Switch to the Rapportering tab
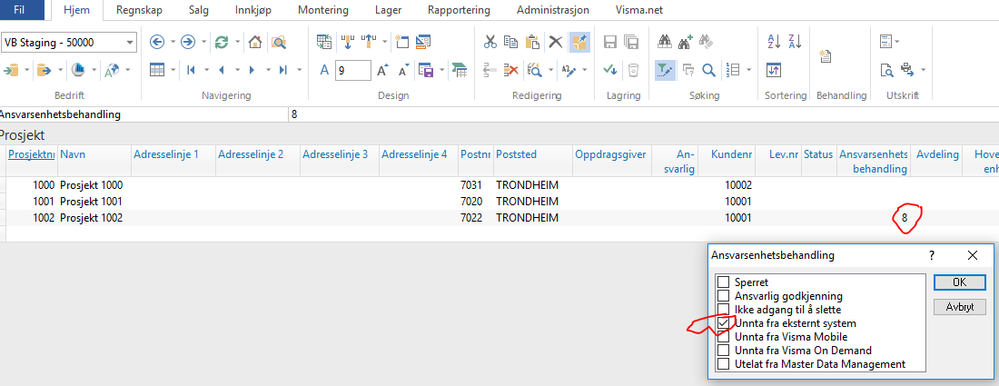This screenshot has width=999, height=386. [459, 10]
